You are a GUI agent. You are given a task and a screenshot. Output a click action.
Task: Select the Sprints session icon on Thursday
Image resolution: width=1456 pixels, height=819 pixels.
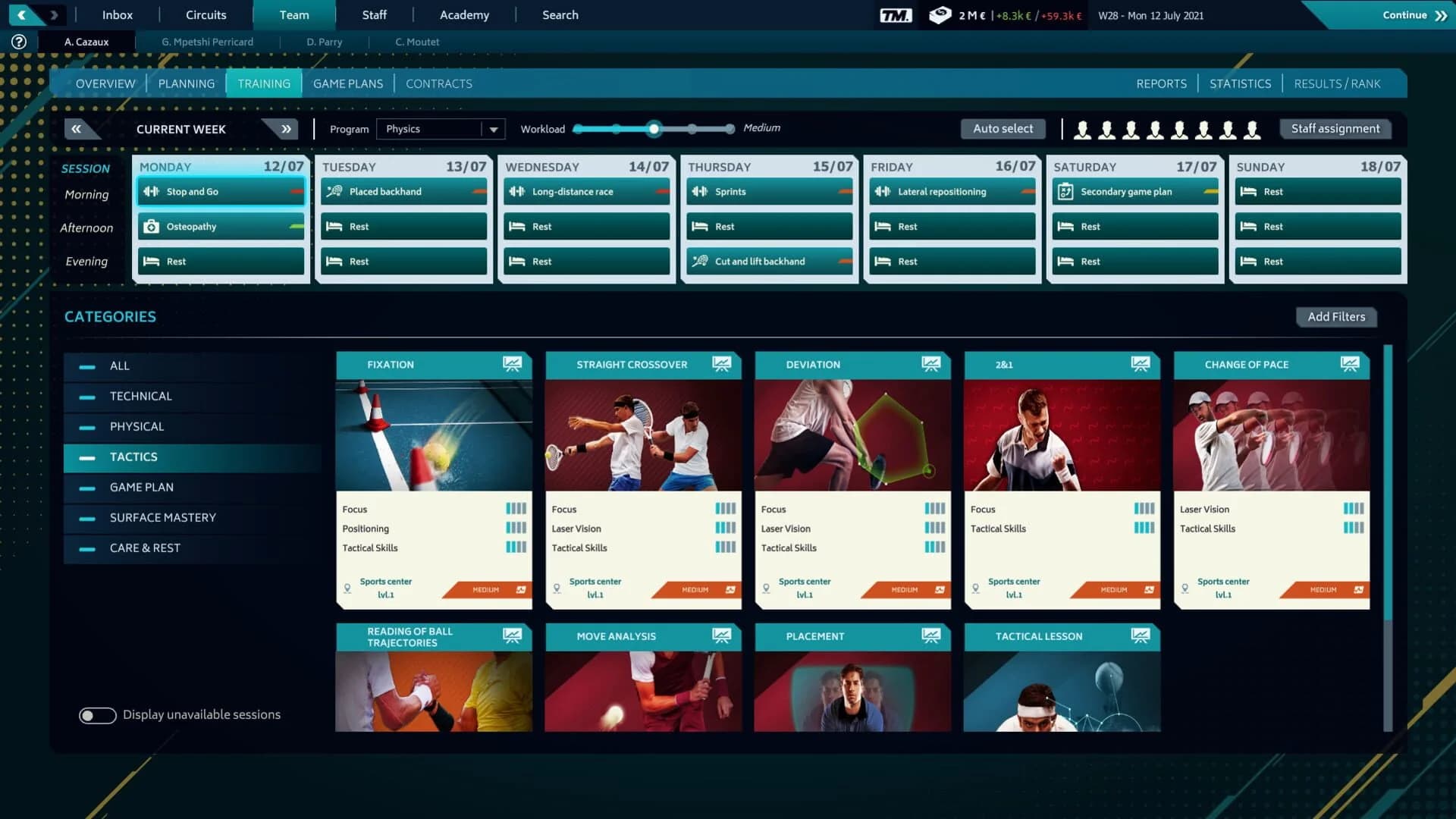tap(701, 191)
